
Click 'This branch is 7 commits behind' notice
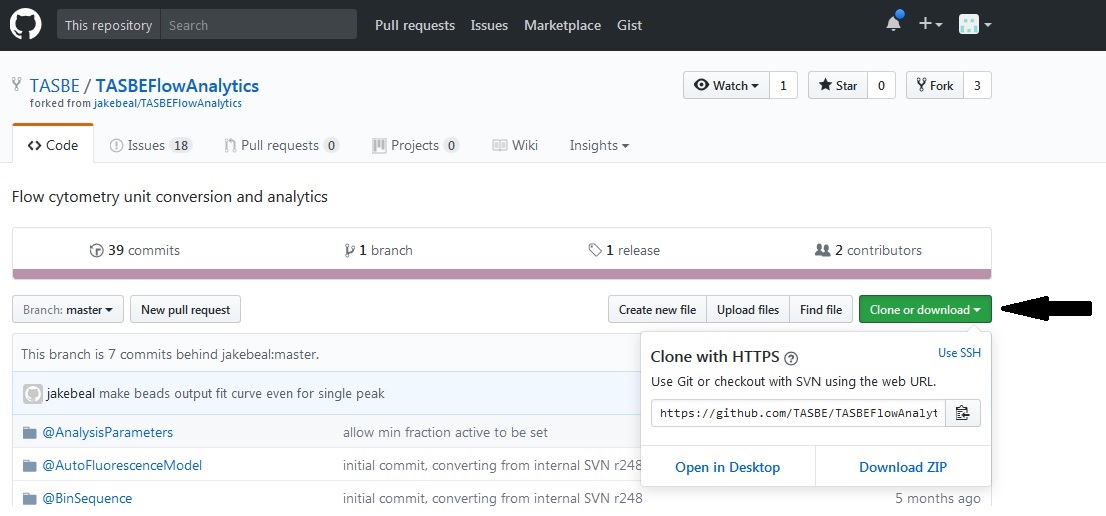pos(170,355)
